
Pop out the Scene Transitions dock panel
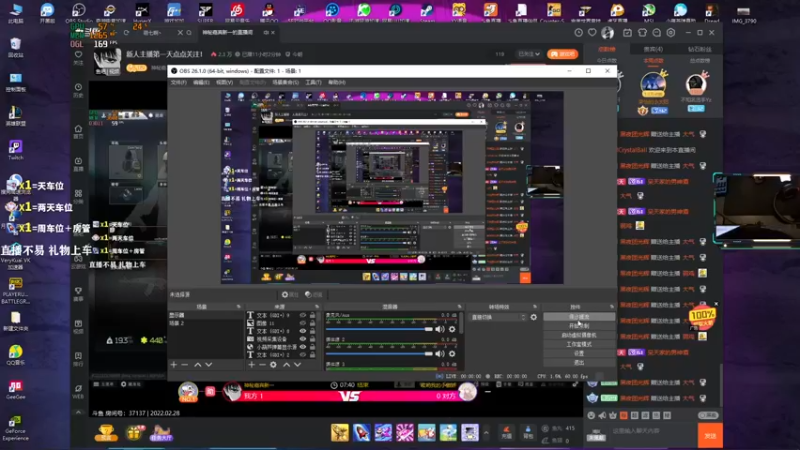(x=535, y=307)
